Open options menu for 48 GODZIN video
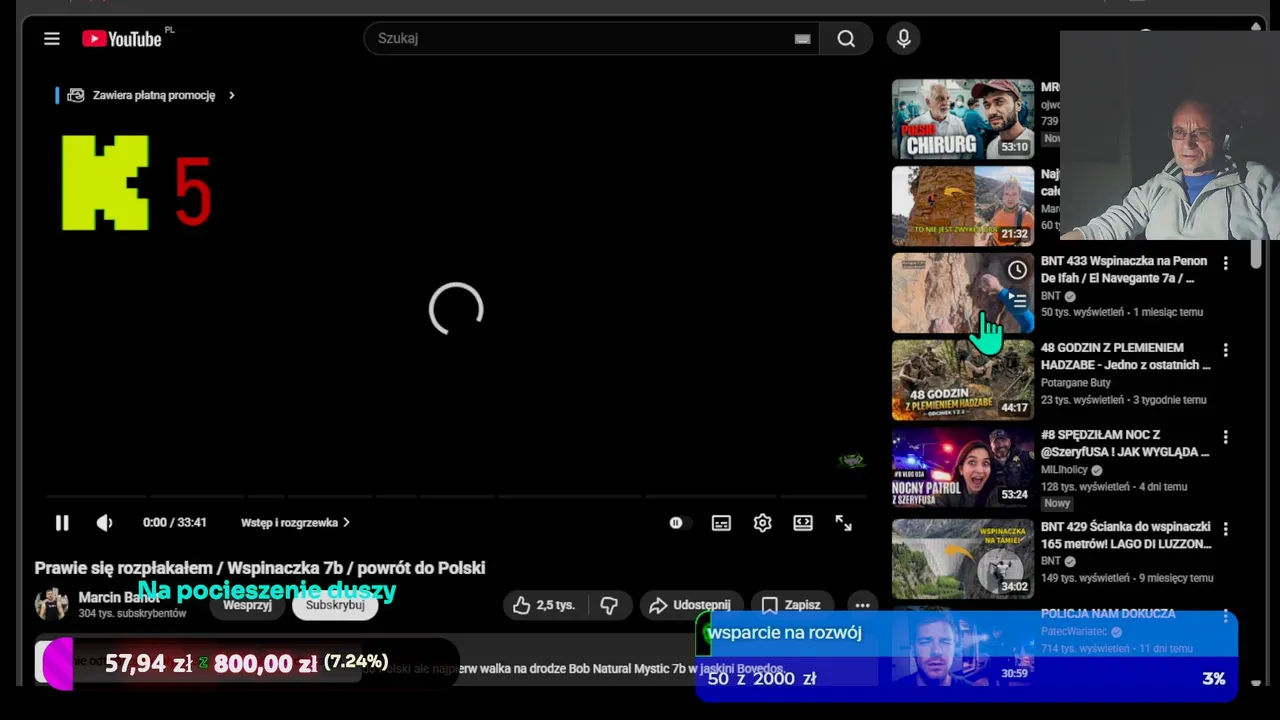 (x=1226, y=350)
